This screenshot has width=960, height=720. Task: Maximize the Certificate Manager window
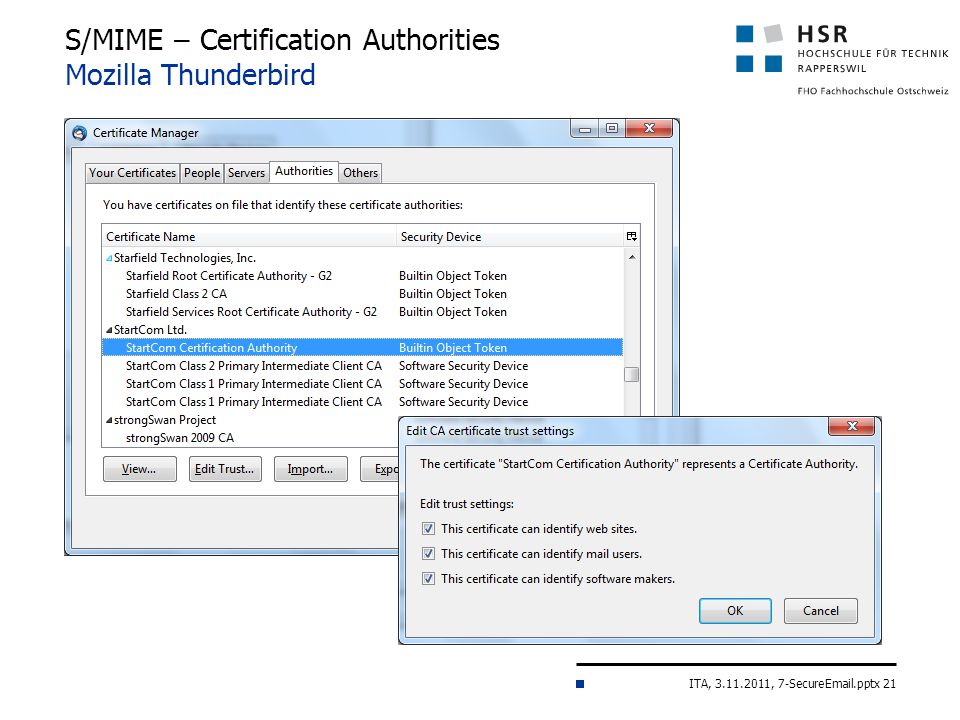(612, 129)
